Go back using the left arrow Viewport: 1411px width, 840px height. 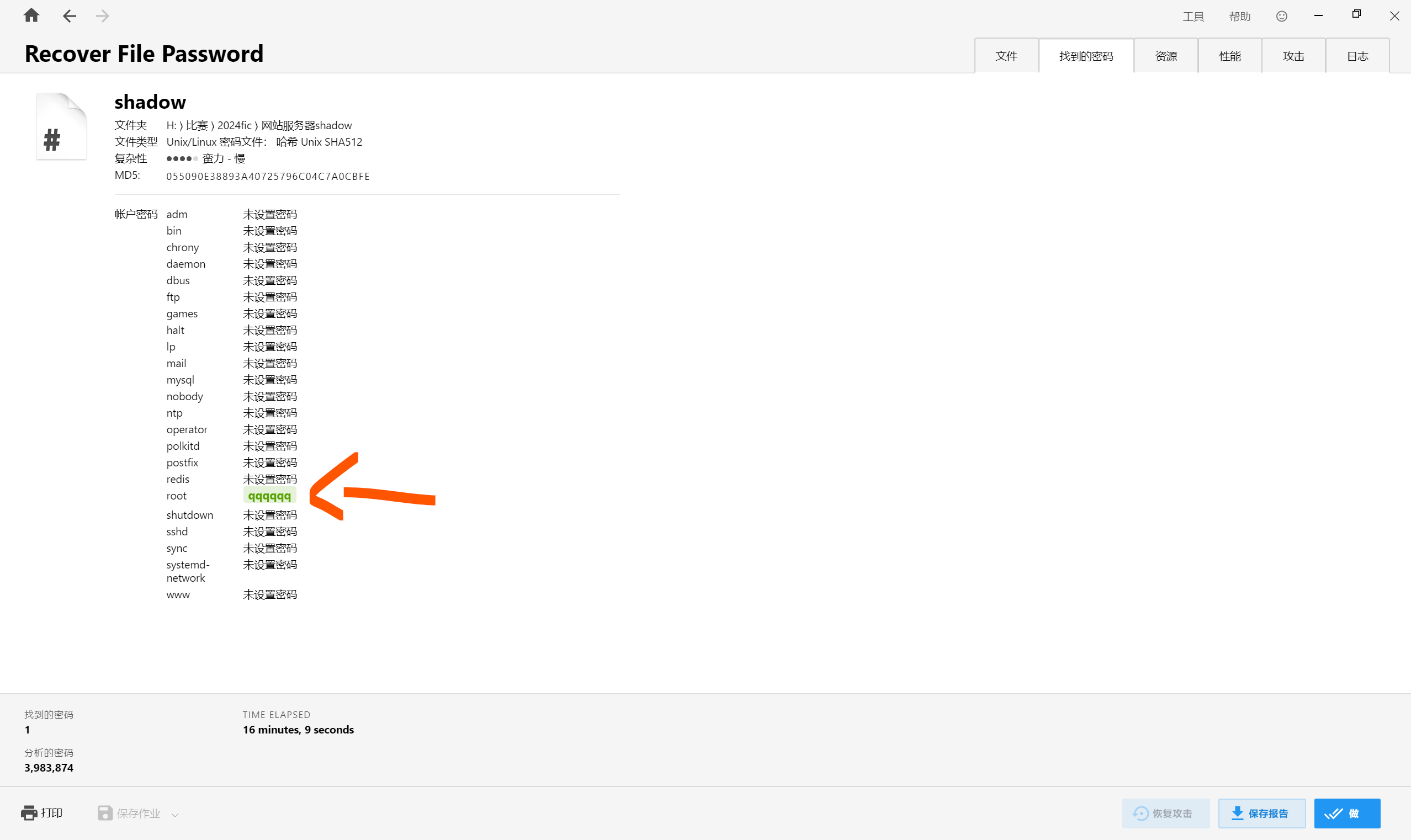click(x=69, y=16)
